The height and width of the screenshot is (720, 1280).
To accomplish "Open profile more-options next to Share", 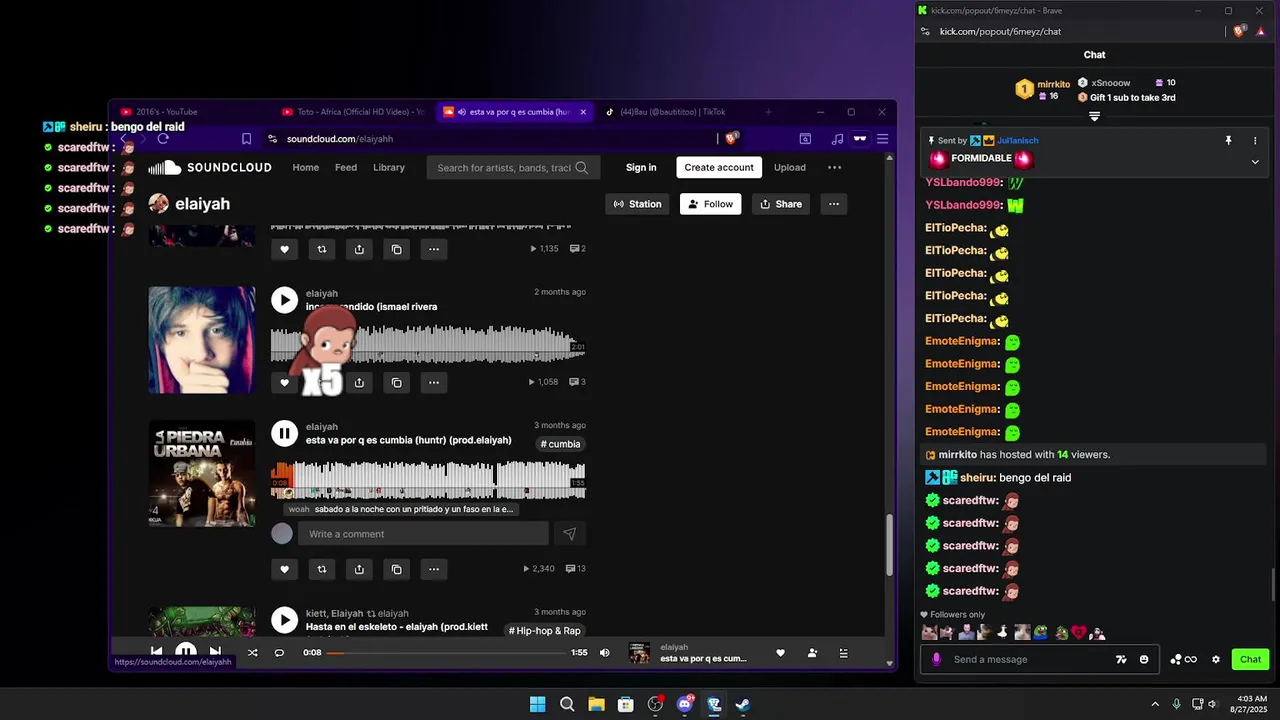I will point(834,204).
